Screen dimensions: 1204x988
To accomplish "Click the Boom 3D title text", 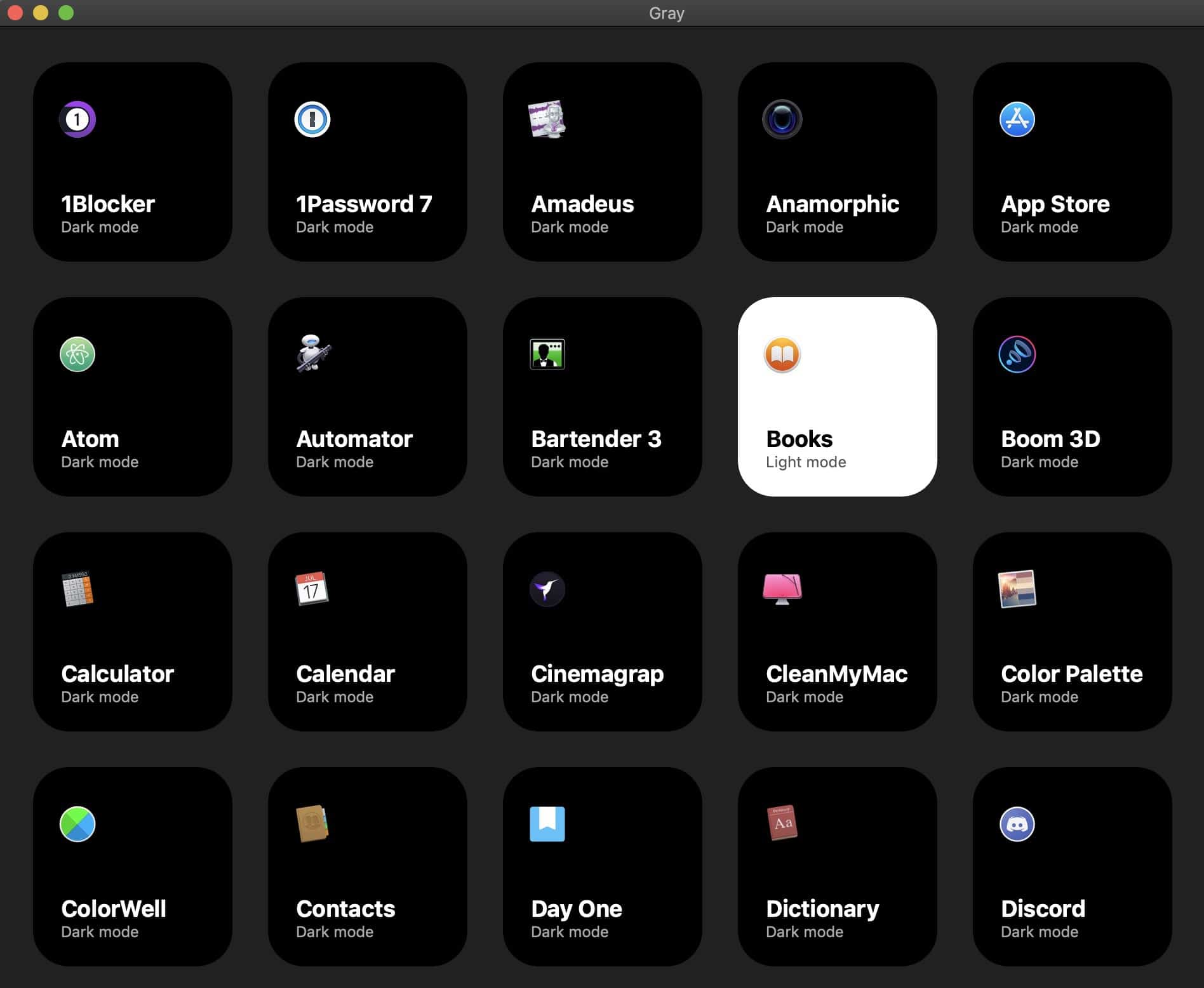I will click(x=1050, y=439).
